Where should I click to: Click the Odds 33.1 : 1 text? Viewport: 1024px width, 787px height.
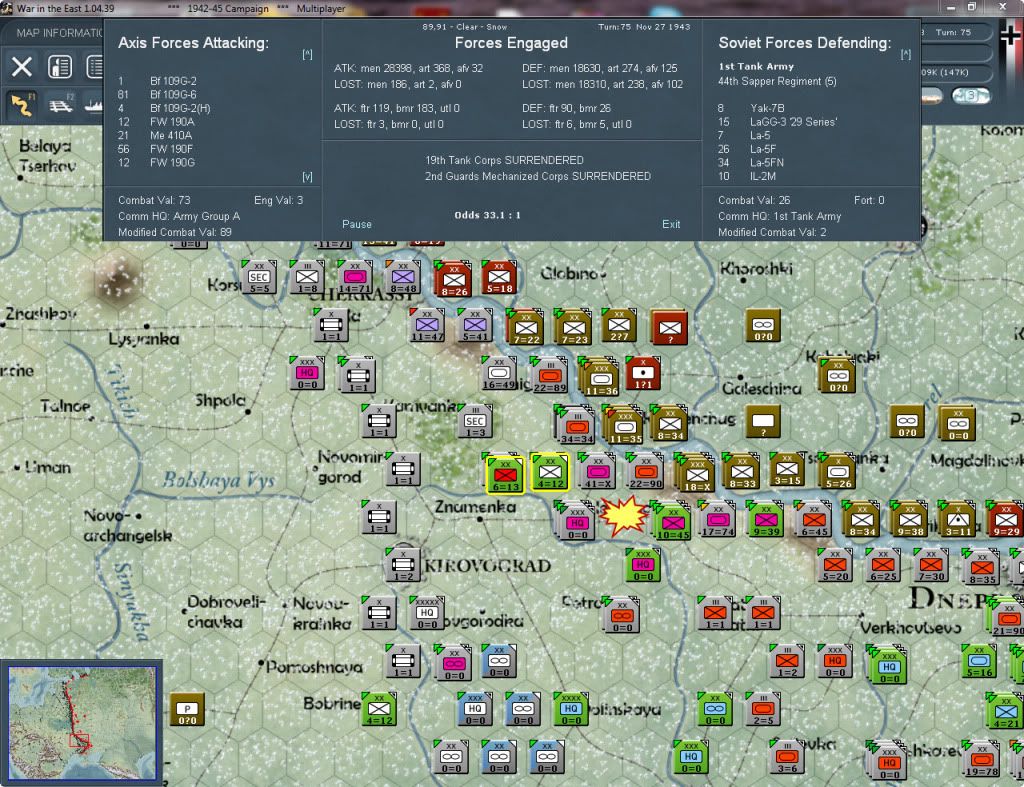coord(487,215)
